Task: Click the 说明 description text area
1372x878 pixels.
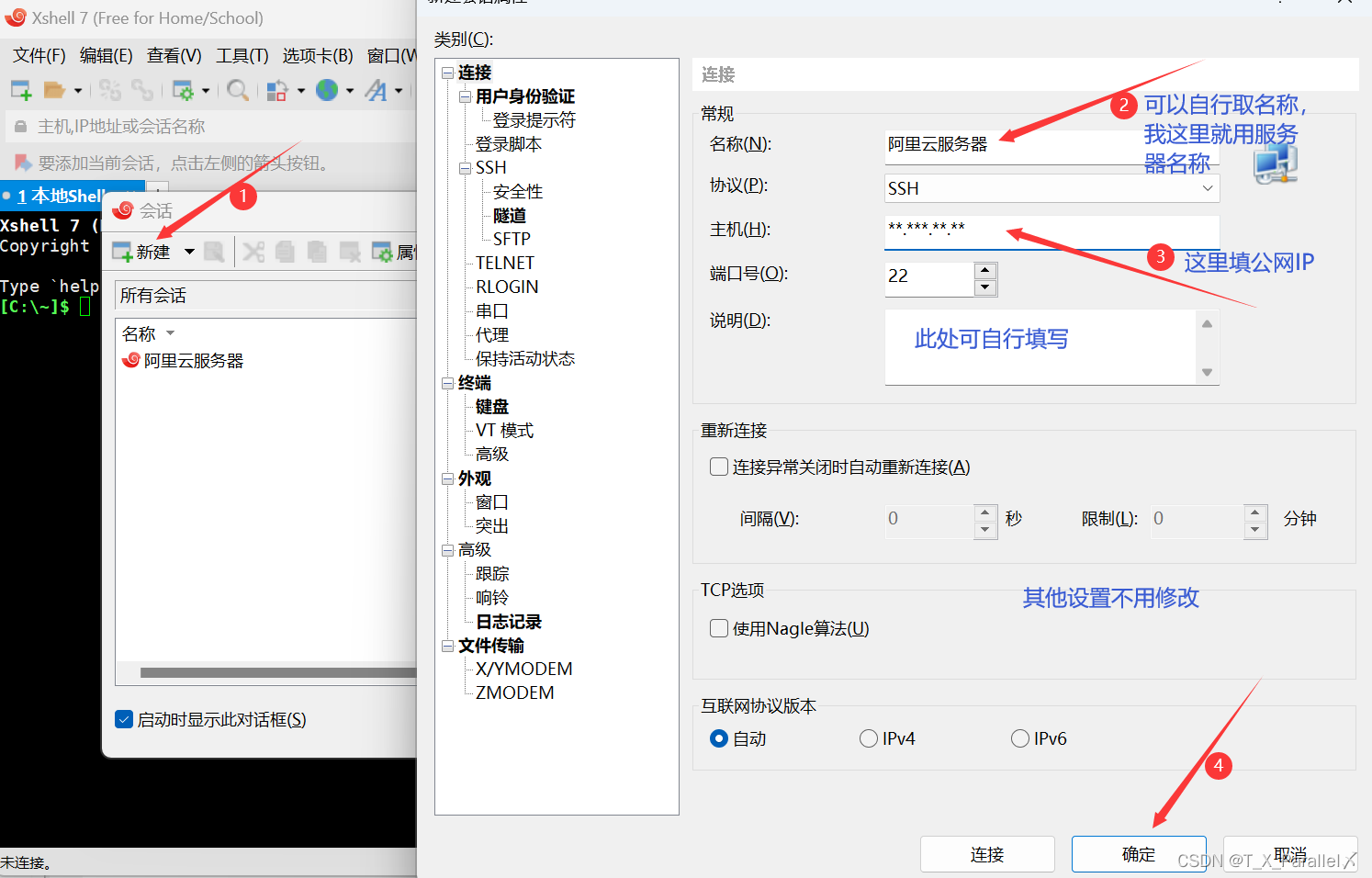Action: pyautogui.click(x=1040, y=347)
